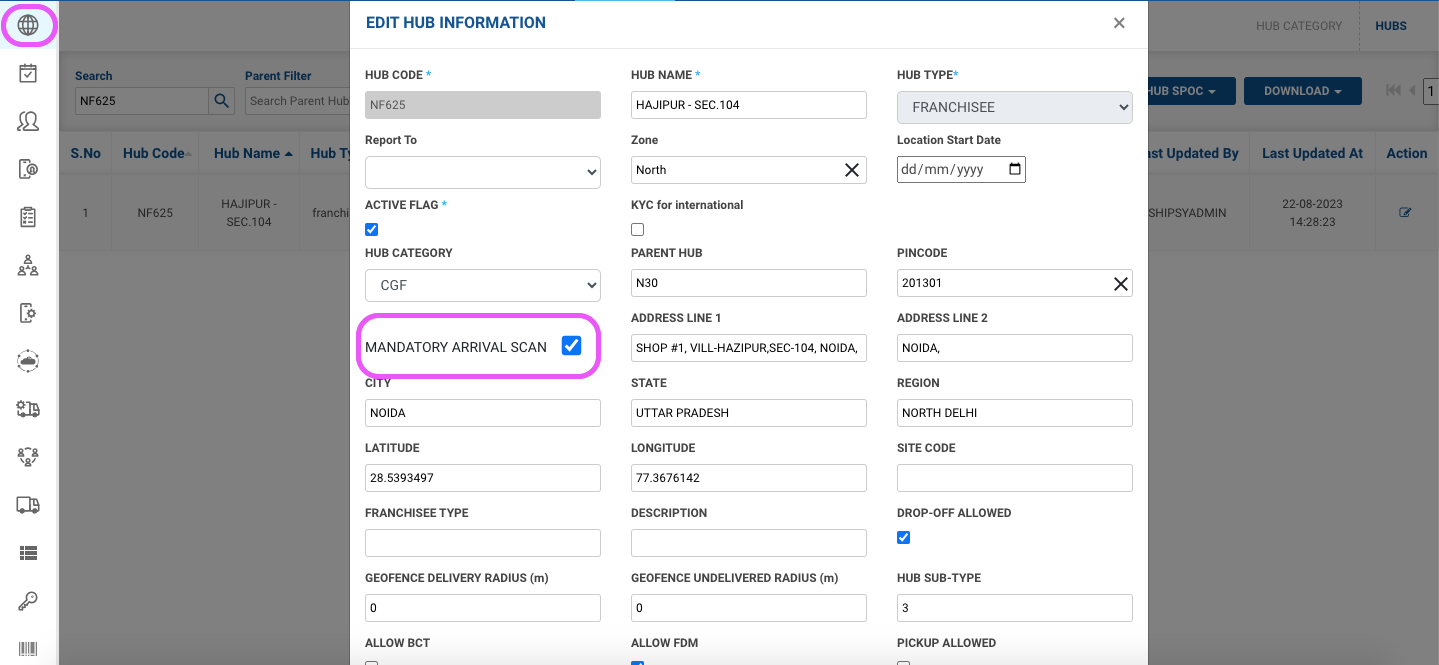Screen dimensions: 1439x665
Task: Open the Report To dropdown
Action: [482, 172]
